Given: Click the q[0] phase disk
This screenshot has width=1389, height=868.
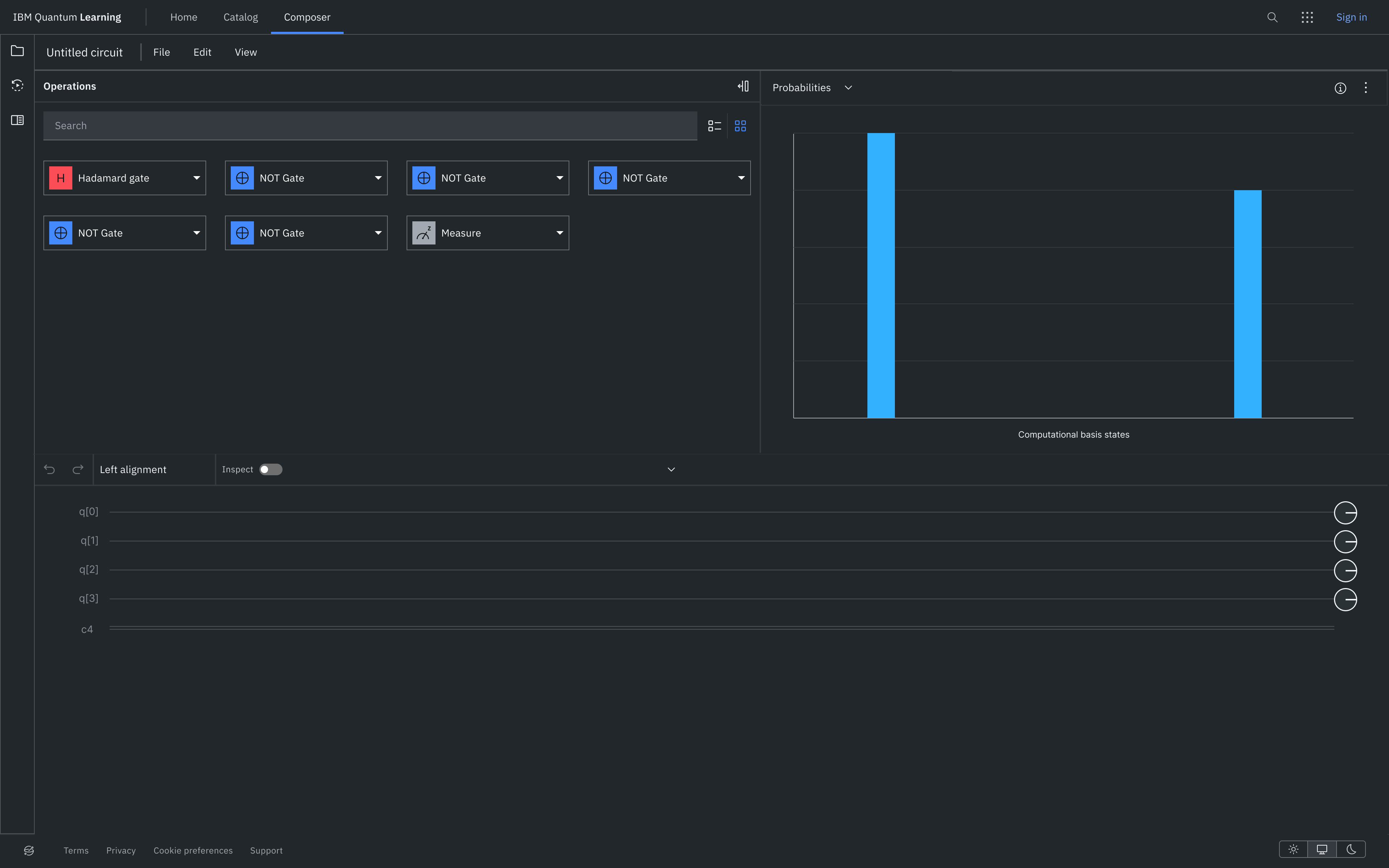Looking at the screenshot, I should 1345,512.
